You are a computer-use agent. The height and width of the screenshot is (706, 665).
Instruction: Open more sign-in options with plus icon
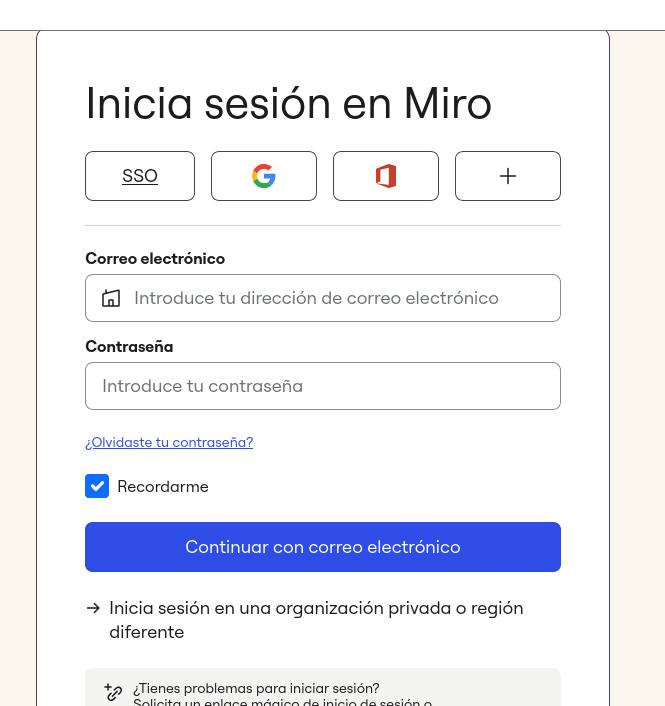[508, 176]
